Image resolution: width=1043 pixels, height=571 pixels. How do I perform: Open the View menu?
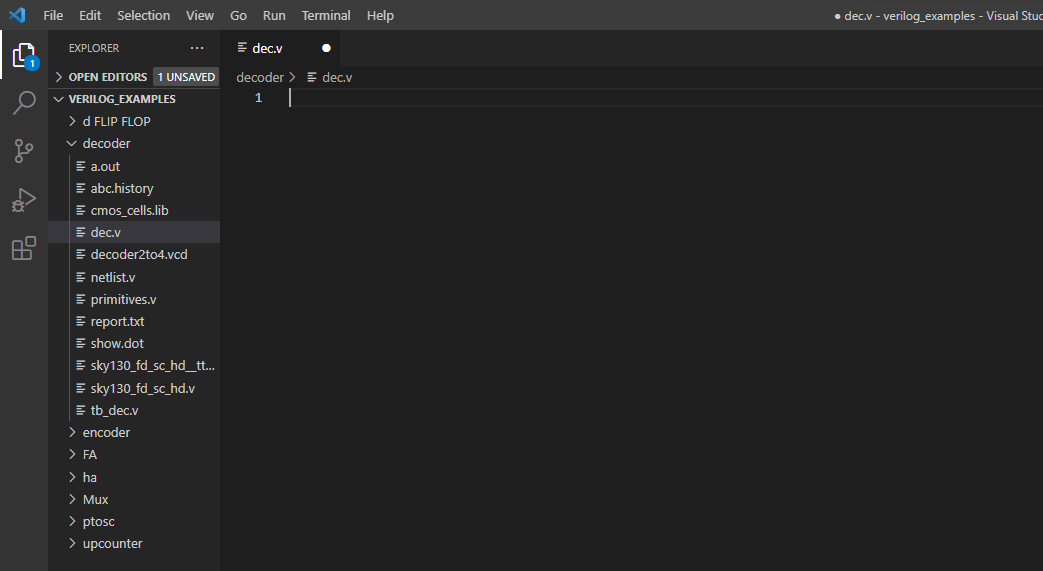tap(200, 15)
